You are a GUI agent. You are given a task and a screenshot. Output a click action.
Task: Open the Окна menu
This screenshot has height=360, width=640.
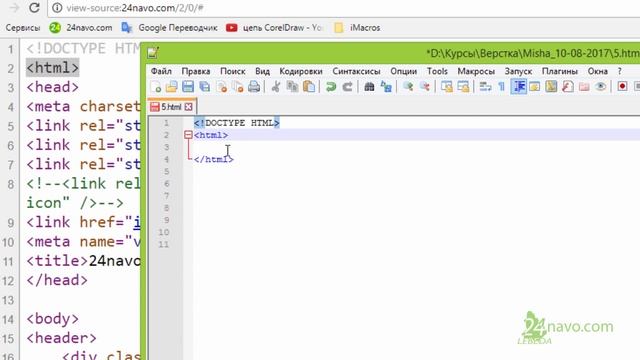pyautogui.click(x=598, y=71)
